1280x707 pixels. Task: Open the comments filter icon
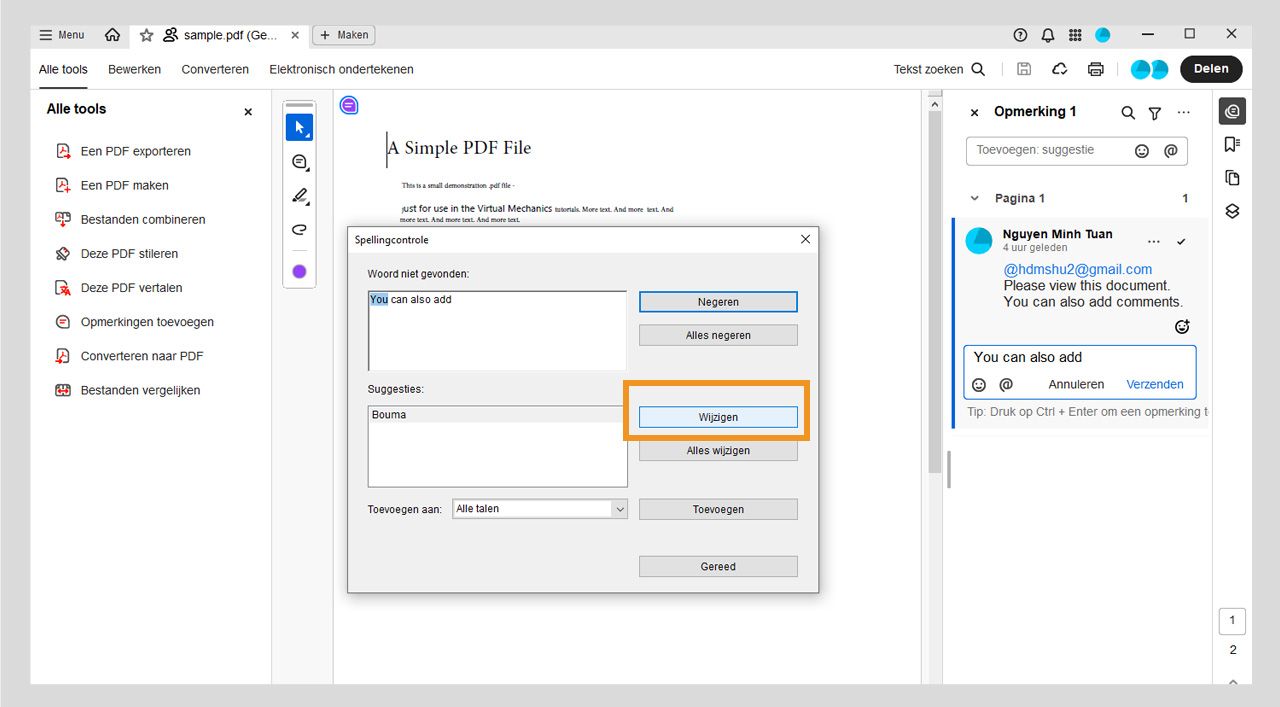1155,113
